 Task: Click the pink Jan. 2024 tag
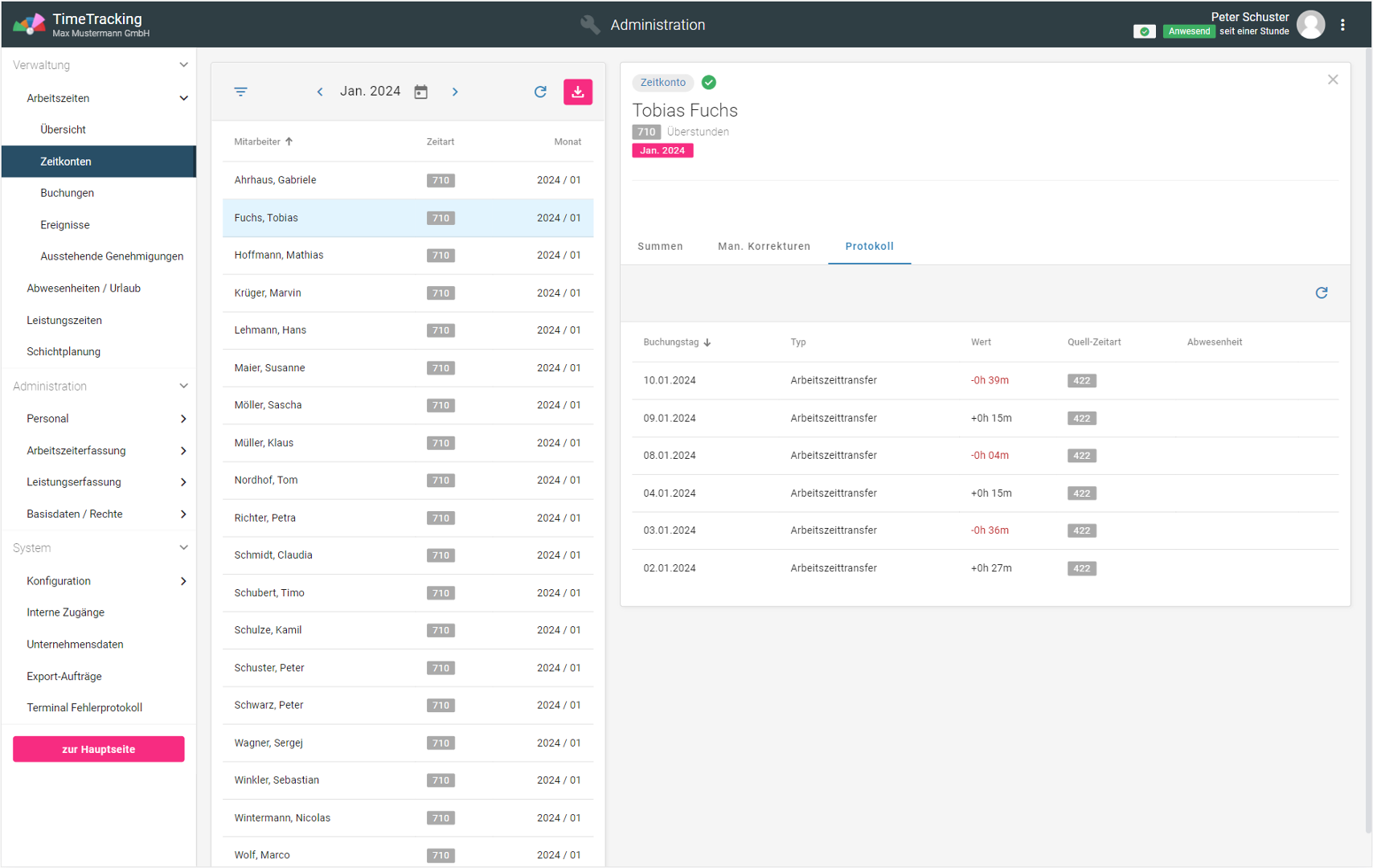(662, 150)
